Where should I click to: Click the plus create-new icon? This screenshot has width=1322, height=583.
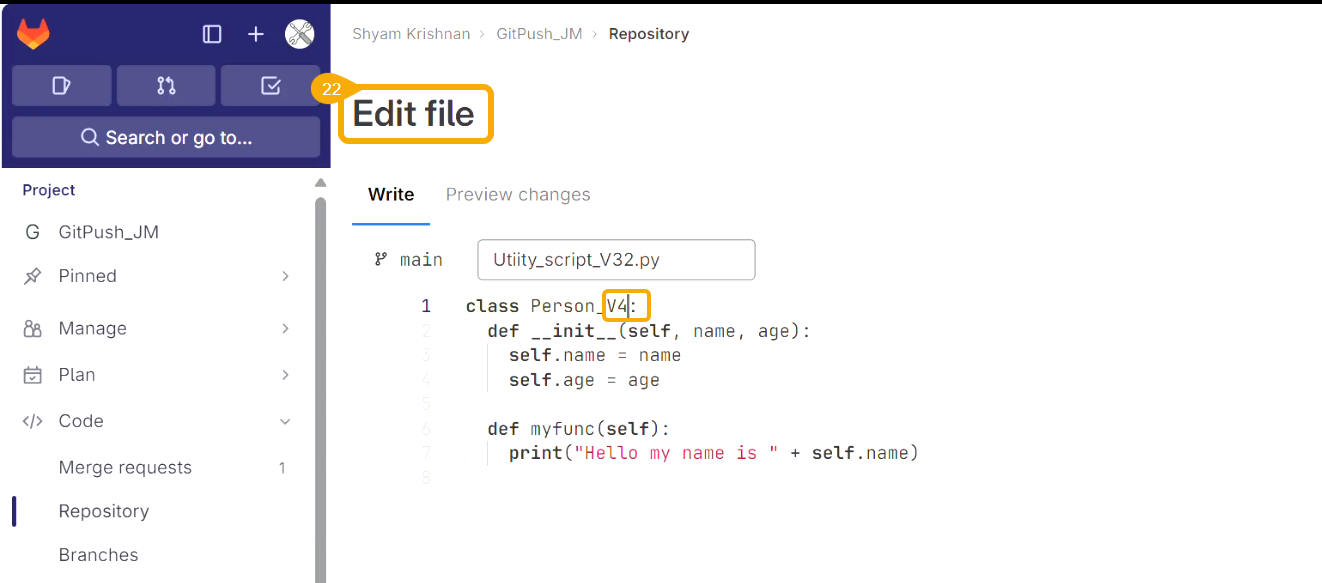point(256,34)
